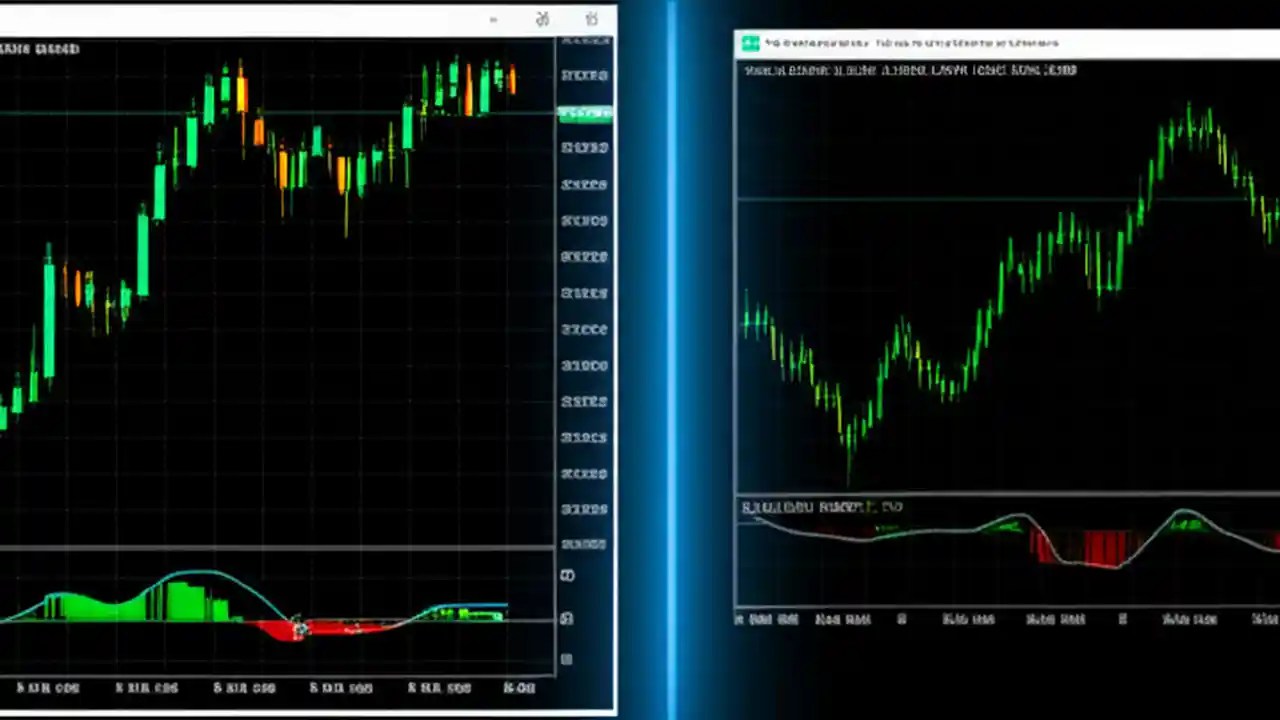Screen dimensions: 1280x720
Task: Expand the oscillator pane divider on left chart
Action: pos(280,547)
